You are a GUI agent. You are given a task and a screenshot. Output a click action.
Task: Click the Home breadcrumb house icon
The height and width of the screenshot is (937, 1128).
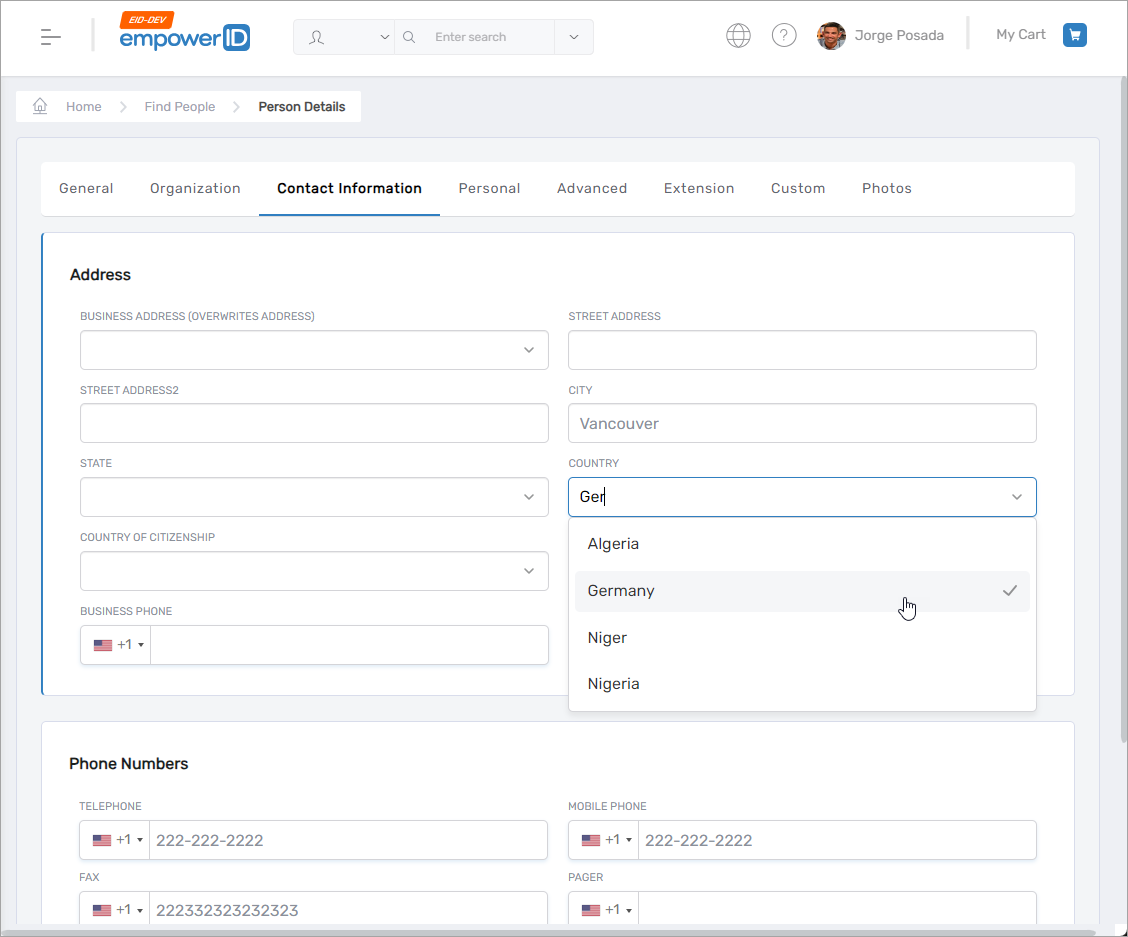pos(40,106)
